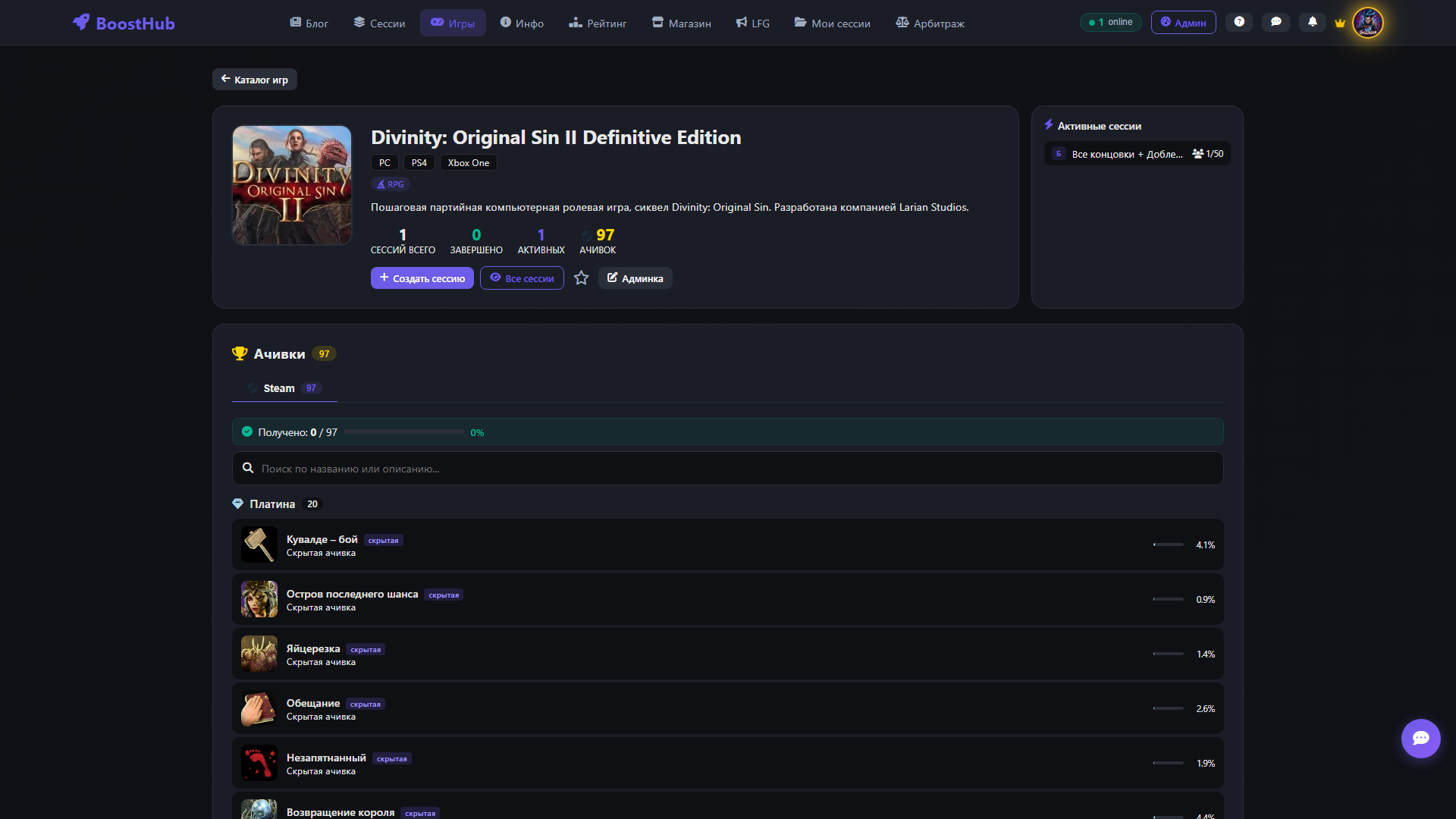This screenshot has width=1456, height=819.
Task: Open the help question mark icon
Action: click(x=1239, y=22)
